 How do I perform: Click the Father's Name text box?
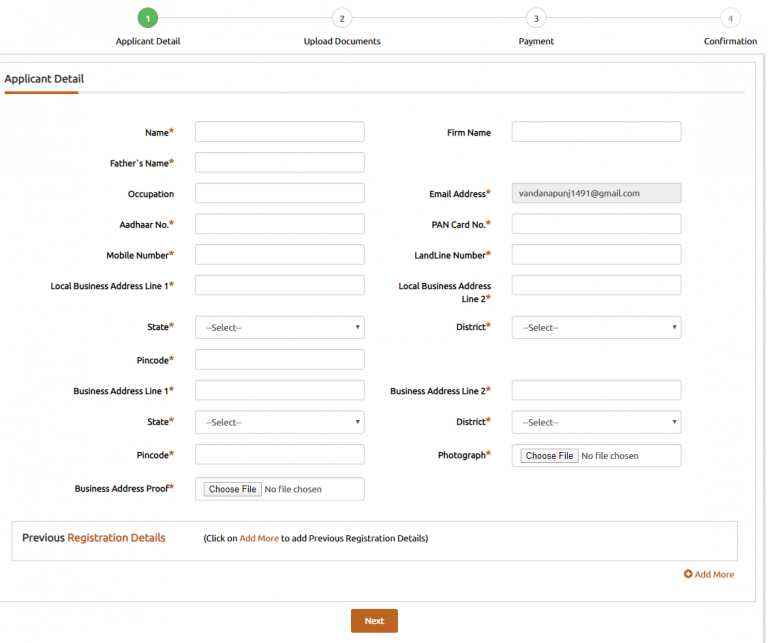[280, 163]
